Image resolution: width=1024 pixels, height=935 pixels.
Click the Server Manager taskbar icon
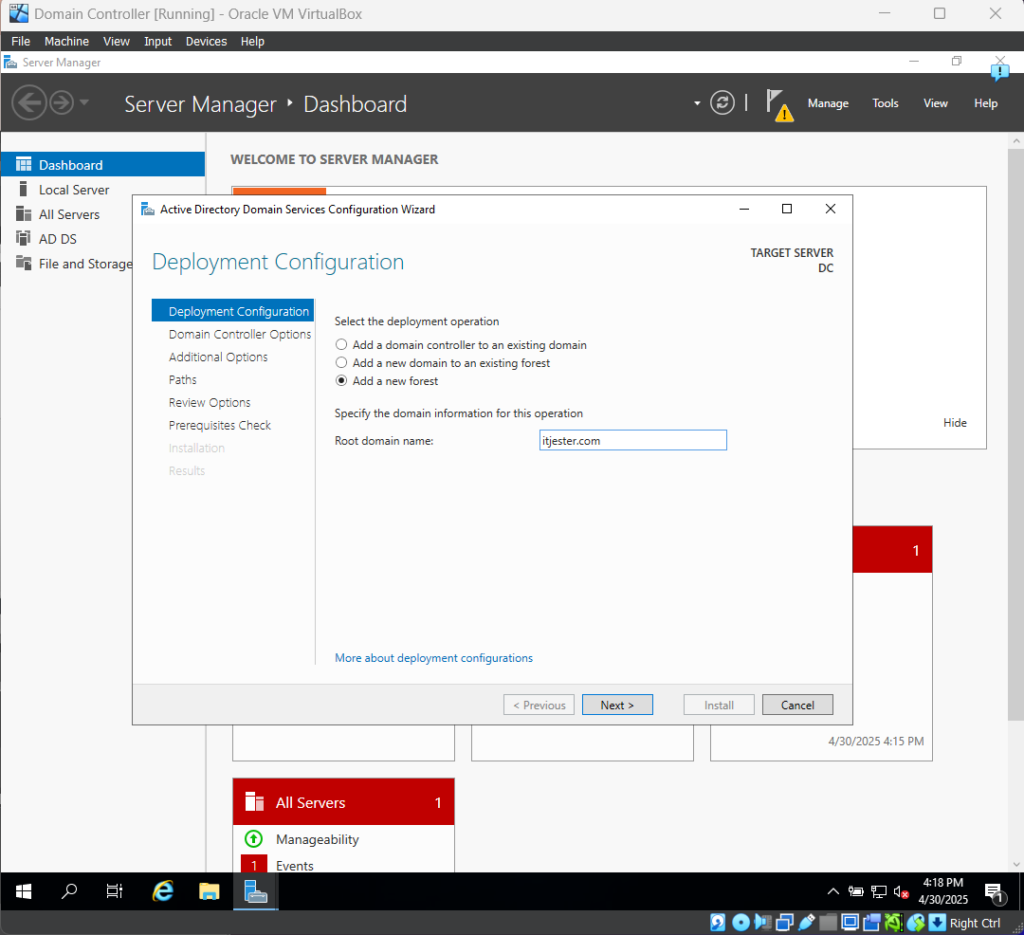pos(255,891)
